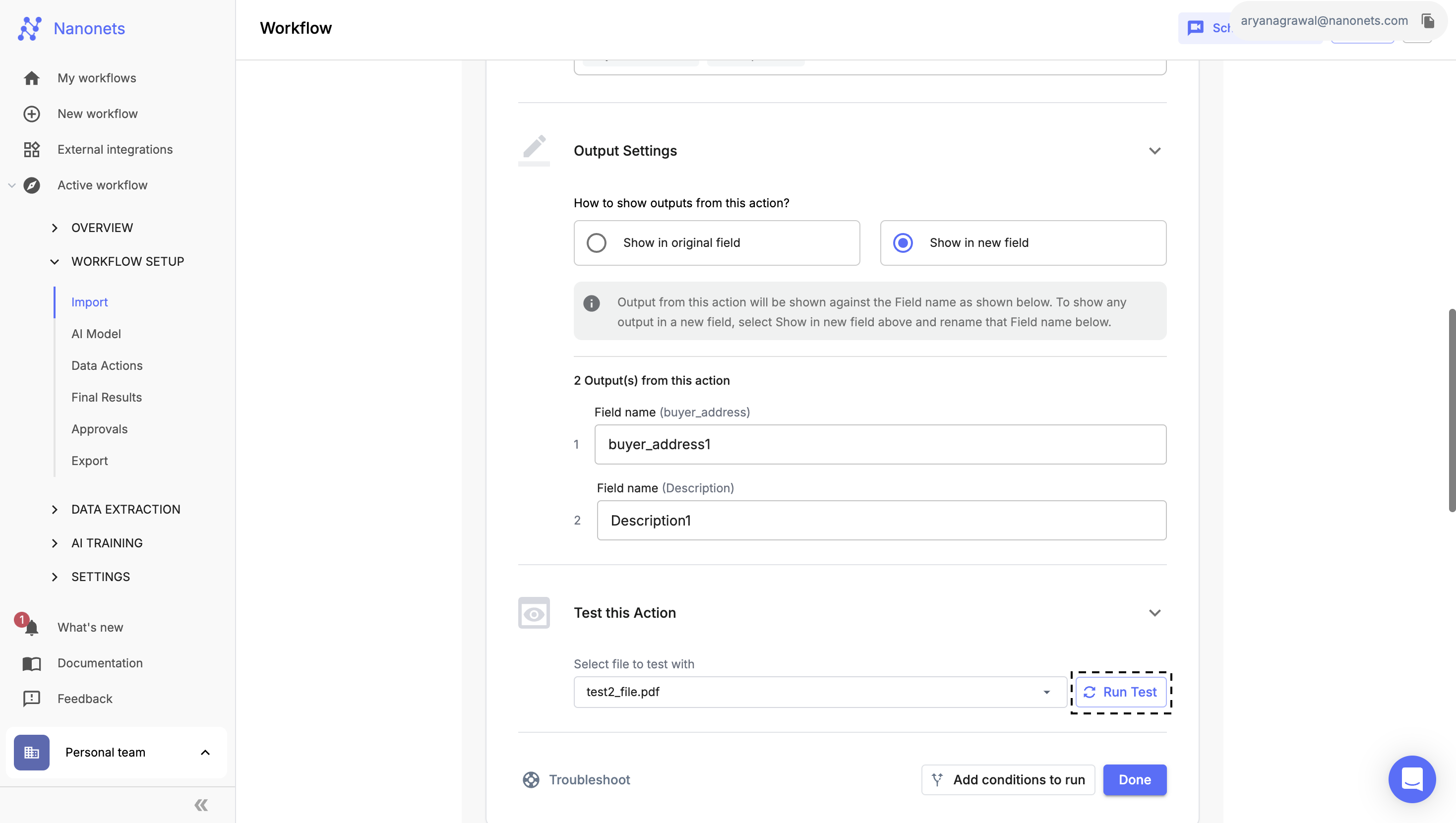Click the Done button
Viewport: 1456px width, 823px height.
click(1134, 779)
